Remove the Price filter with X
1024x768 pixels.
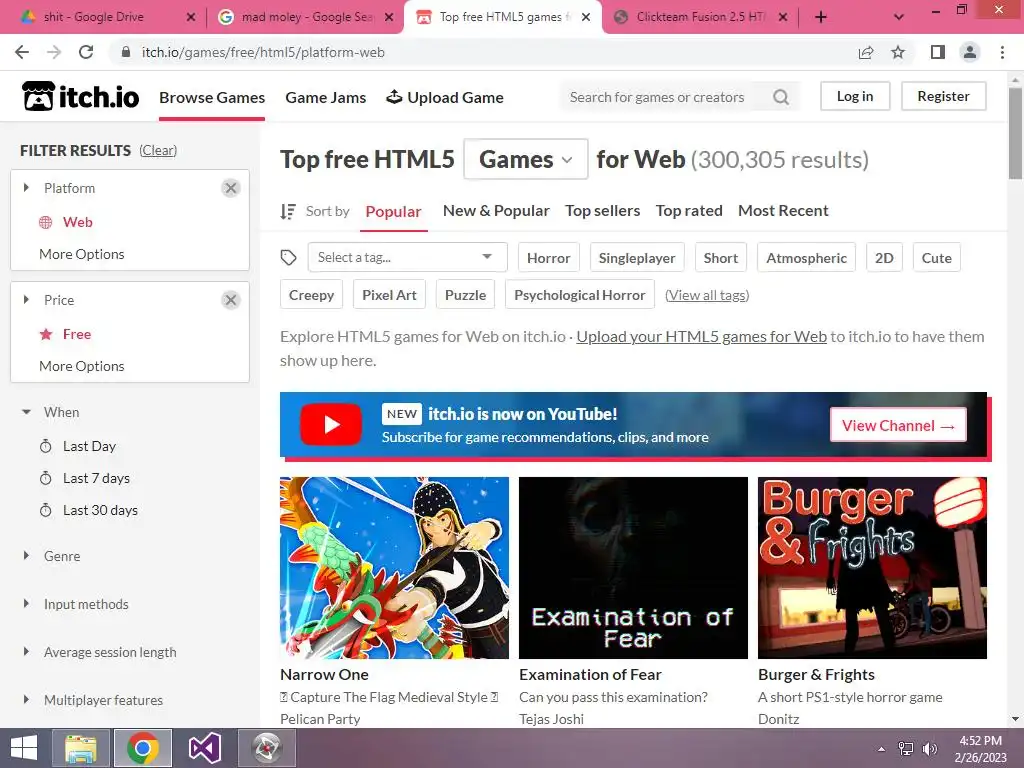231,300
